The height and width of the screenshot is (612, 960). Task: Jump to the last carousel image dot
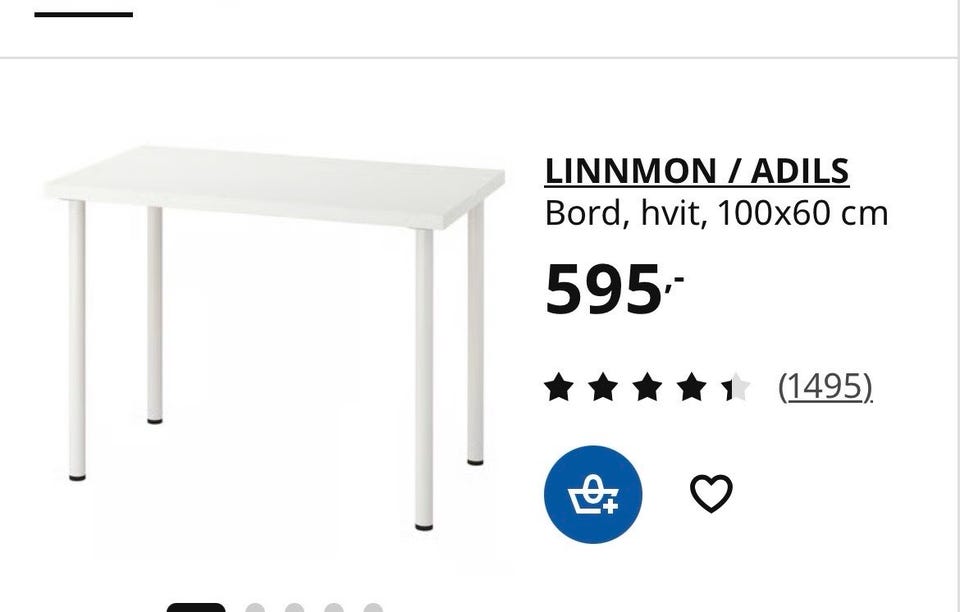pyautogui.click(x=373, y=608)
